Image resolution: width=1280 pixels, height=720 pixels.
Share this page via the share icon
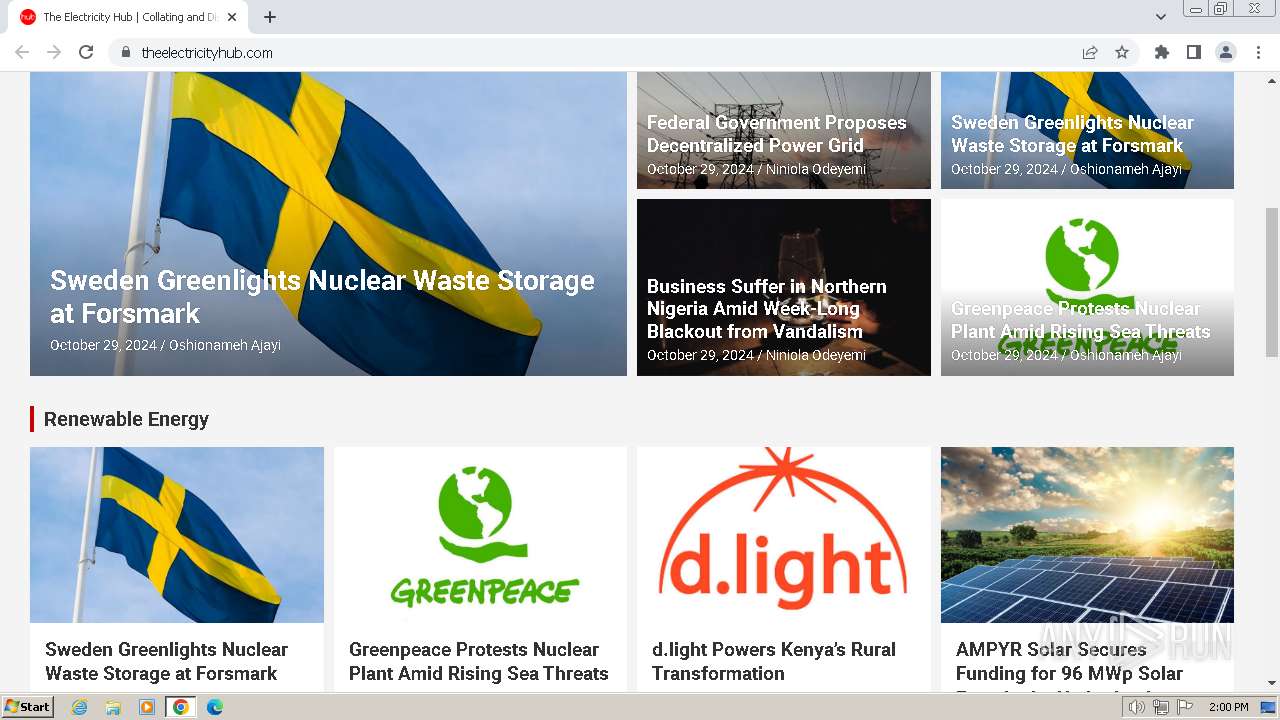[x=1090, y=52]
